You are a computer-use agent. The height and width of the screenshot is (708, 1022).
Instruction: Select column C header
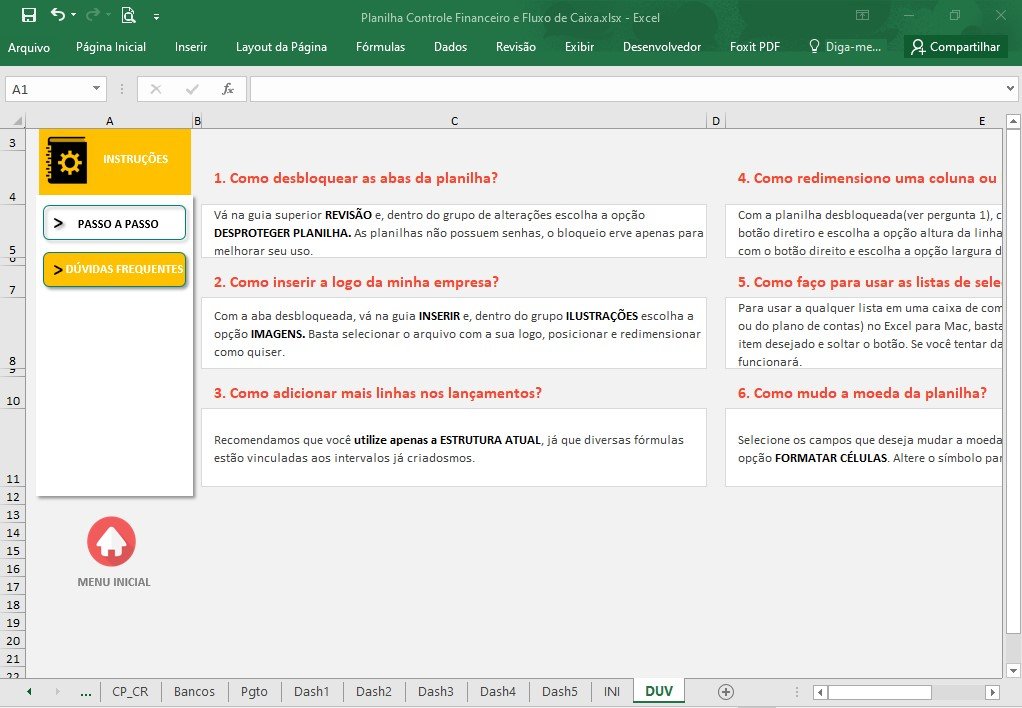point(454,121)
